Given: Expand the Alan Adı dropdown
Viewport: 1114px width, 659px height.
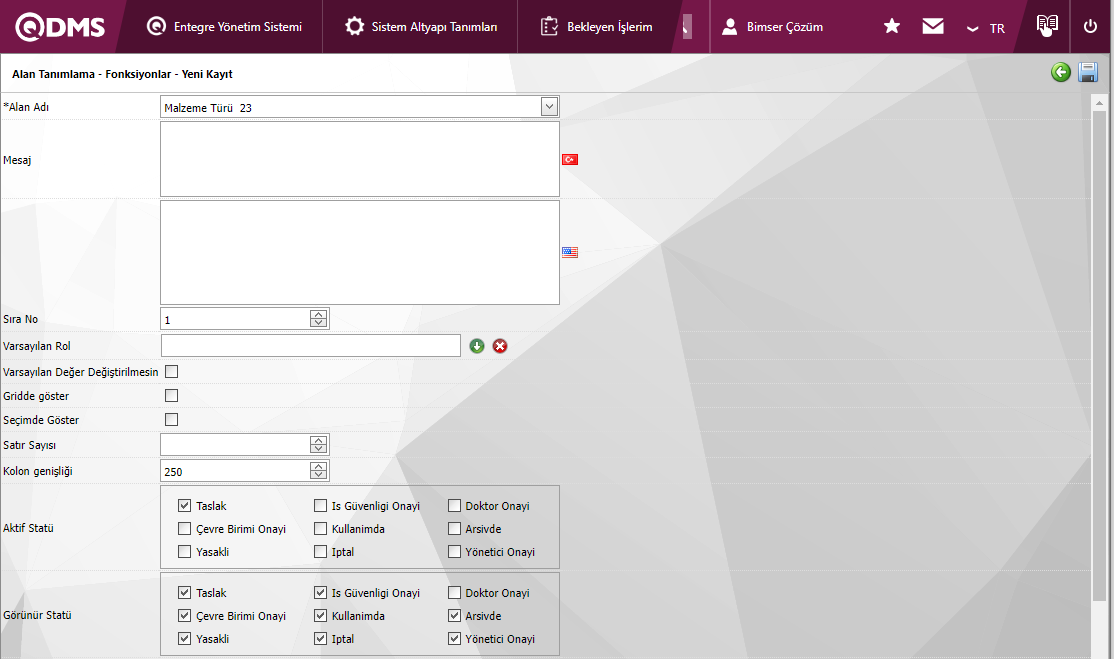Looking at the screenshot, I should pyautogui.click(x=549, y=107).
